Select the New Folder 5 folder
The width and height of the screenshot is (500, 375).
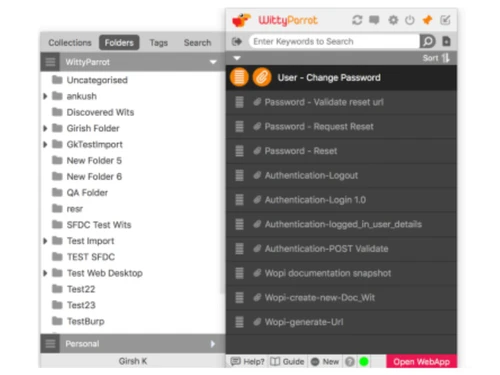click(94, 160)
